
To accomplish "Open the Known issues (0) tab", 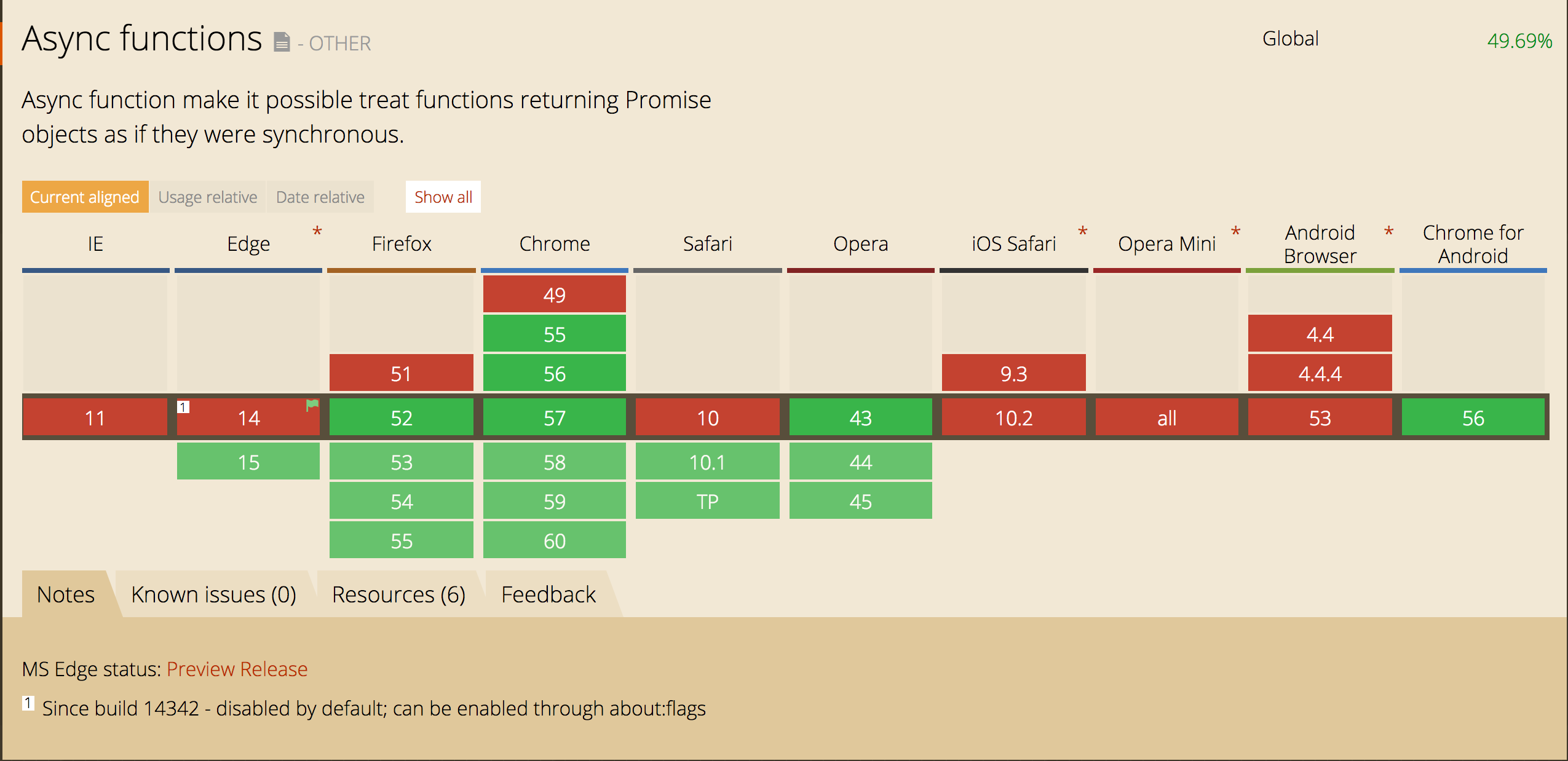I will click(214, 594).
